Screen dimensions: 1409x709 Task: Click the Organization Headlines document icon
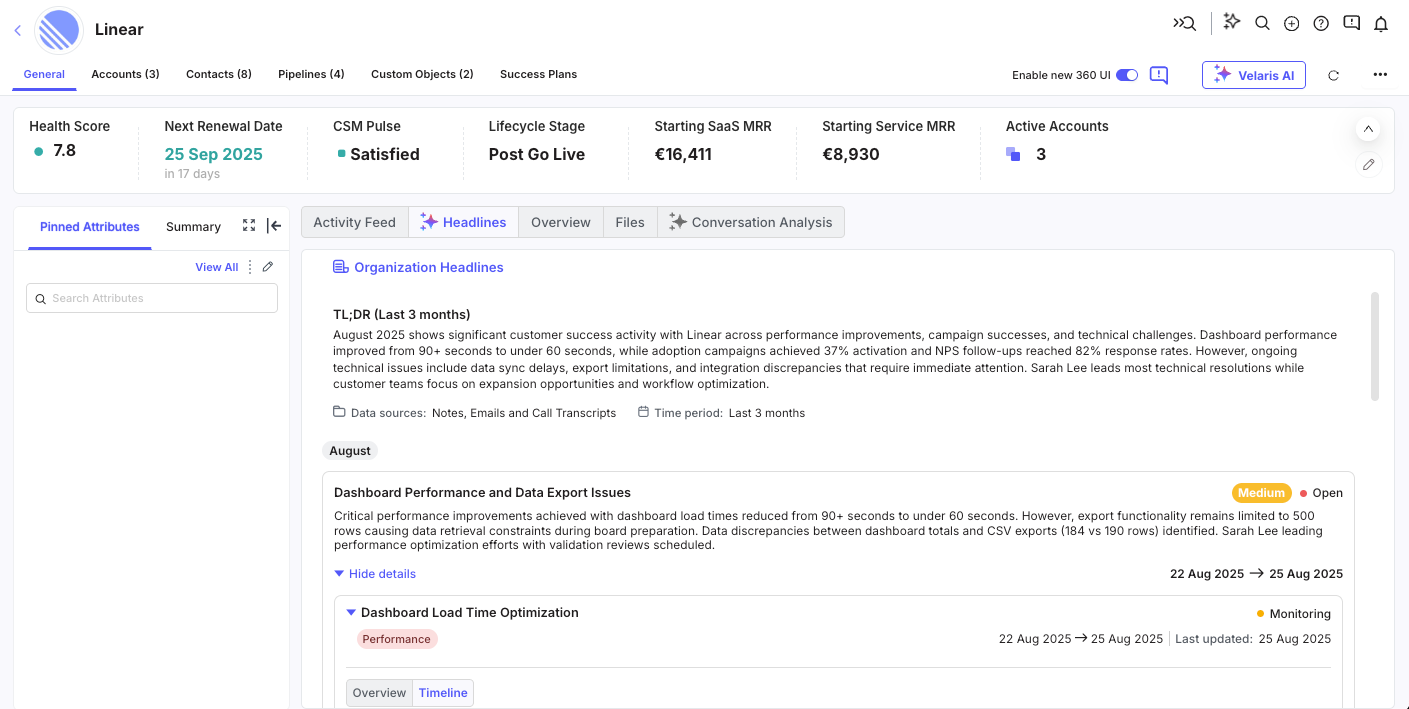340,267
